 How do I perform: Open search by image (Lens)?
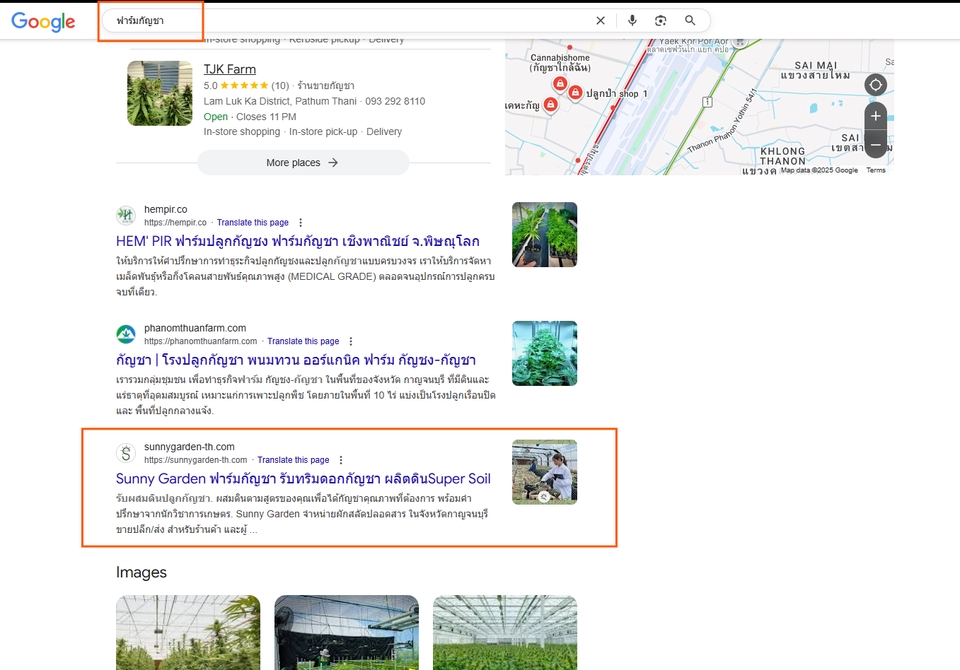(661, 21)
